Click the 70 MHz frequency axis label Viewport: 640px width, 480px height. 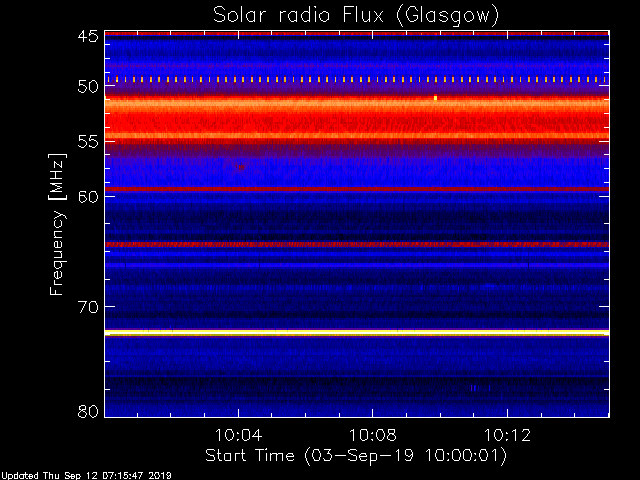click(x=88, y=307)
